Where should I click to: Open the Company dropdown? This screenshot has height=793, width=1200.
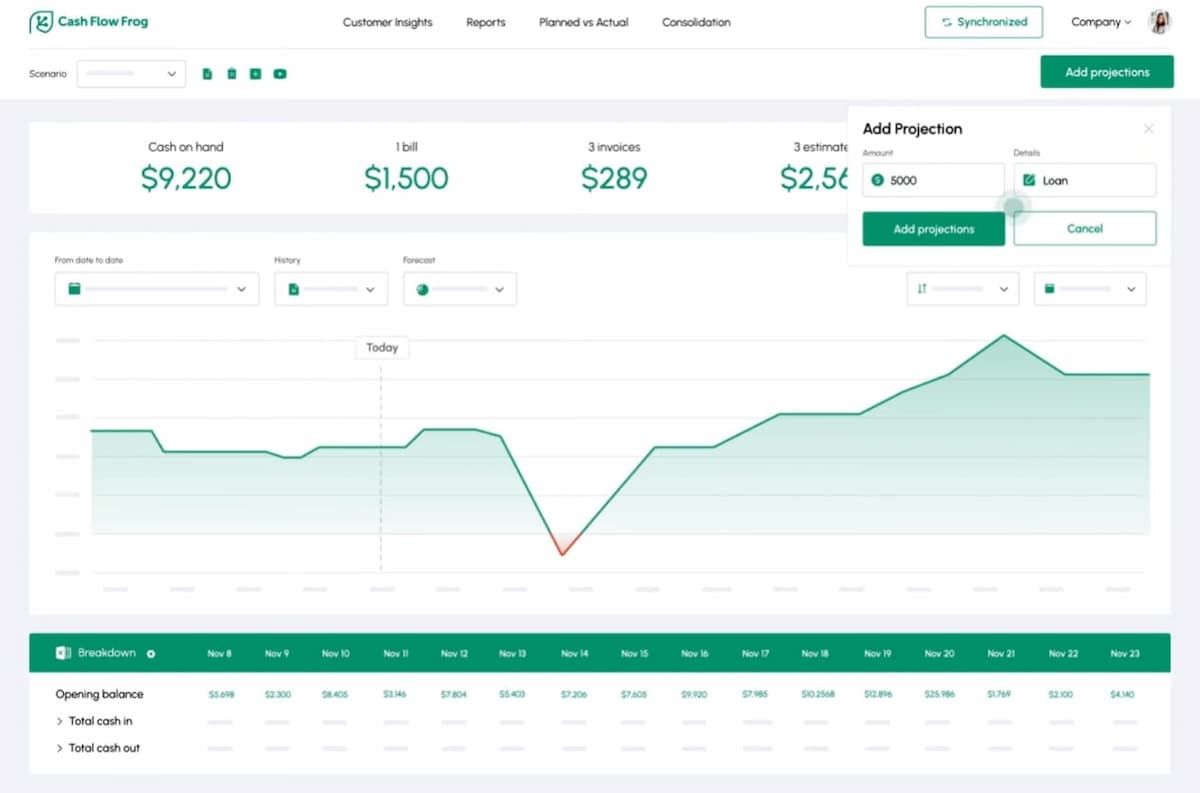[x=1100, y=21]
